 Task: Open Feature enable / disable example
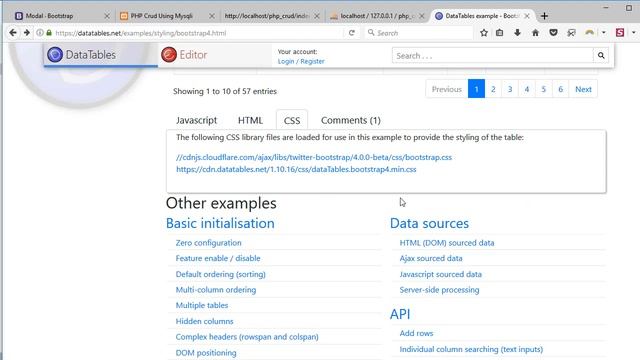218,258
